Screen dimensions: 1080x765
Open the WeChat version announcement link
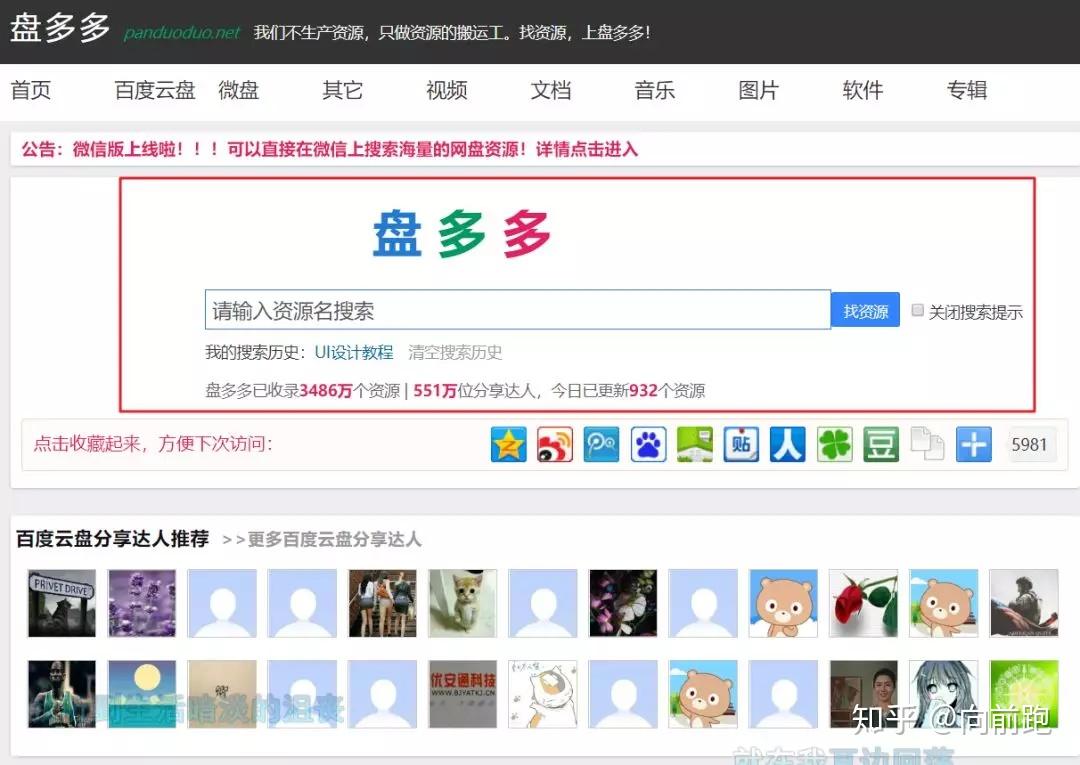[x=330, y=149]
